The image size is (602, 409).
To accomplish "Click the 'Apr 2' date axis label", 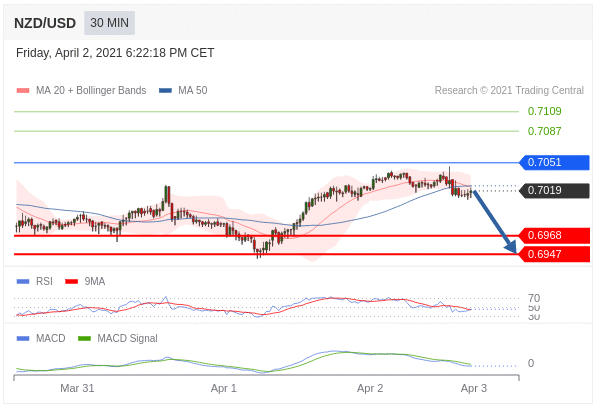I will pos(370,388).
